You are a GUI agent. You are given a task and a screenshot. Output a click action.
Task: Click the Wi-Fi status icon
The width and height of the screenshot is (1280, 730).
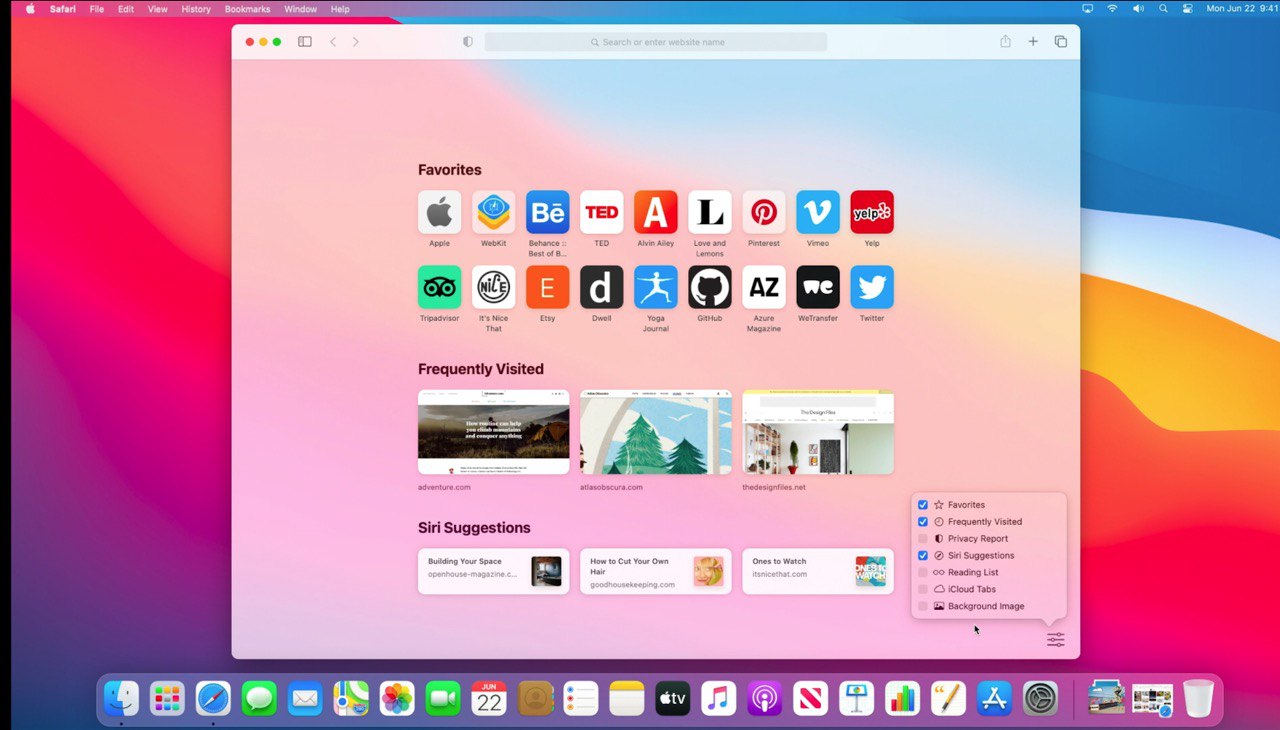coord(1112,9)
